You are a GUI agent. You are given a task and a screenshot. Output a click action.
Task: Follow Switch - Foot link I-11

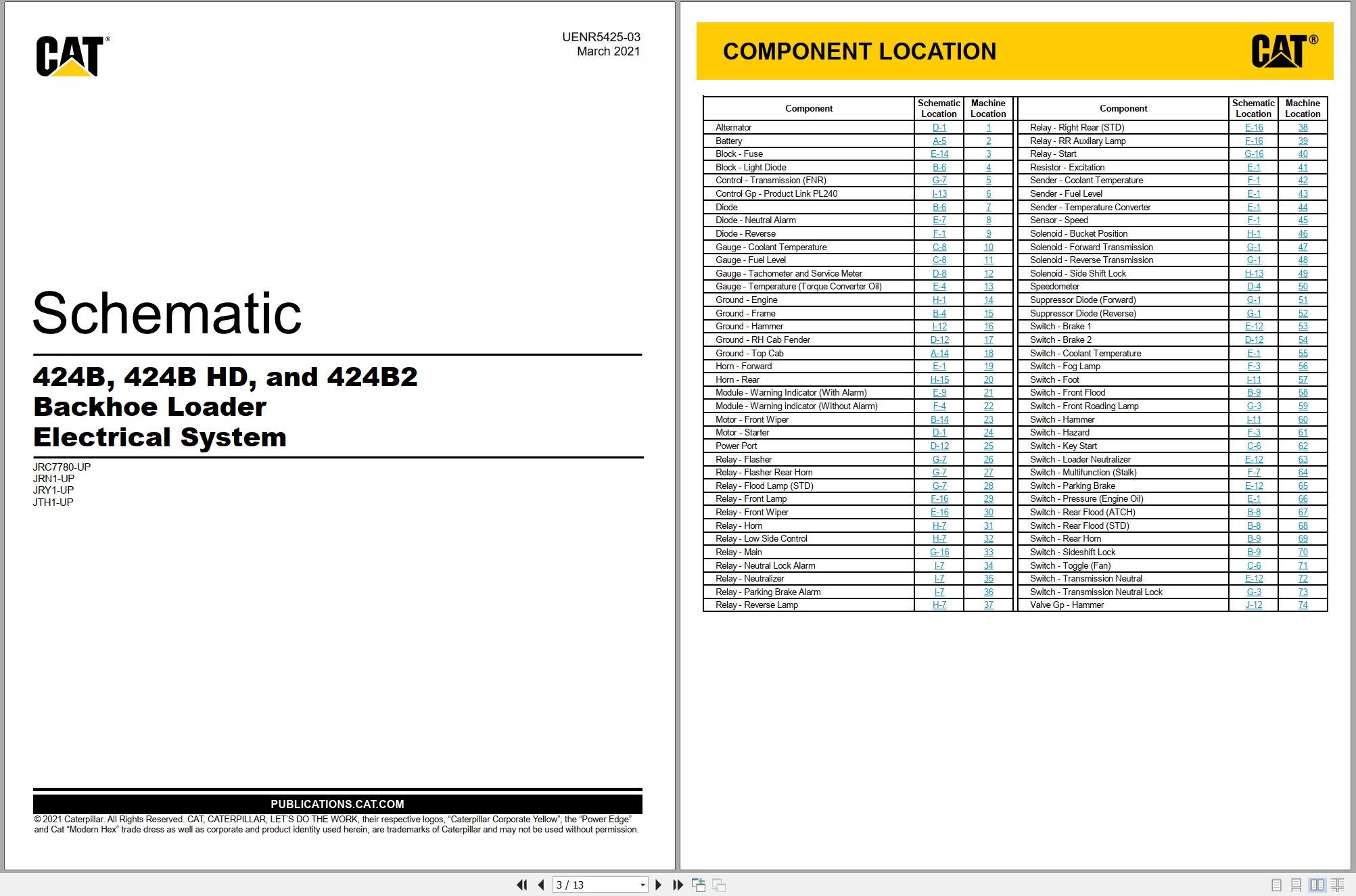(1254, 379)
